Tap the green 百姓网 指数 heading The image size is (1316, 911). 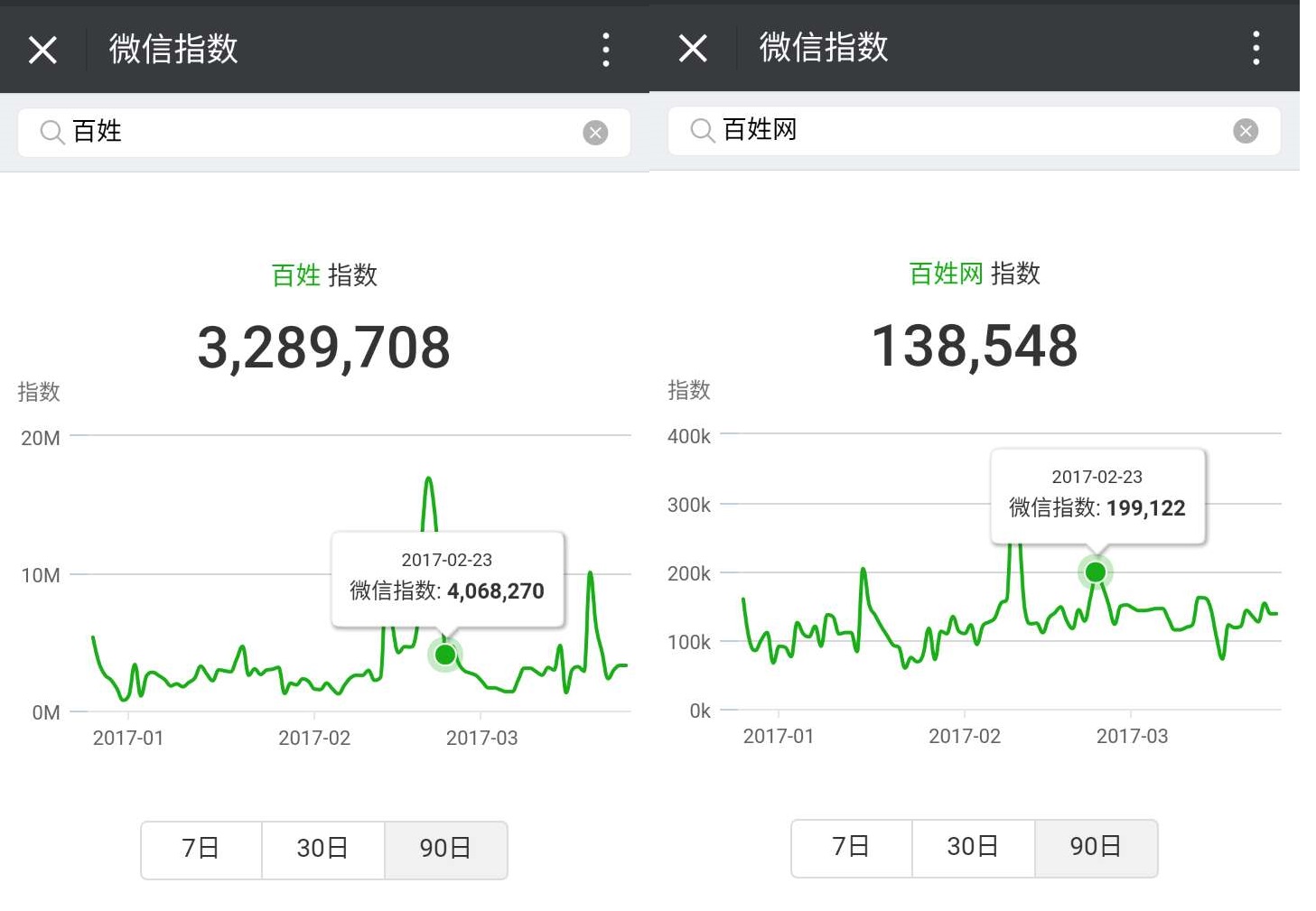coord(975,274)
